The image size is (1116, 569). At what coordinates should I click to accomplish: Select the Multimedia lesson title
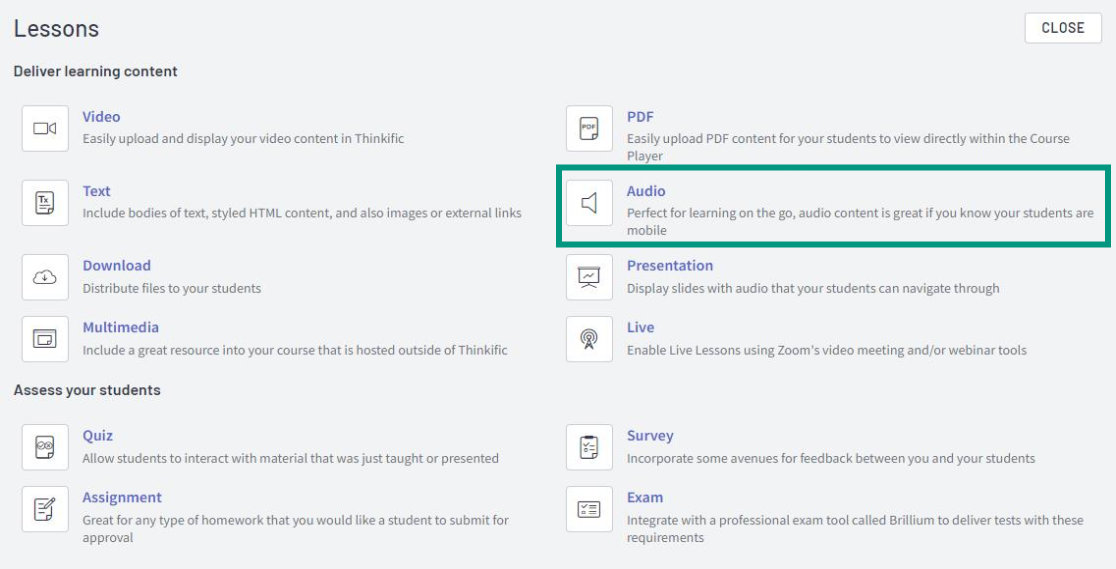[120, 327]
